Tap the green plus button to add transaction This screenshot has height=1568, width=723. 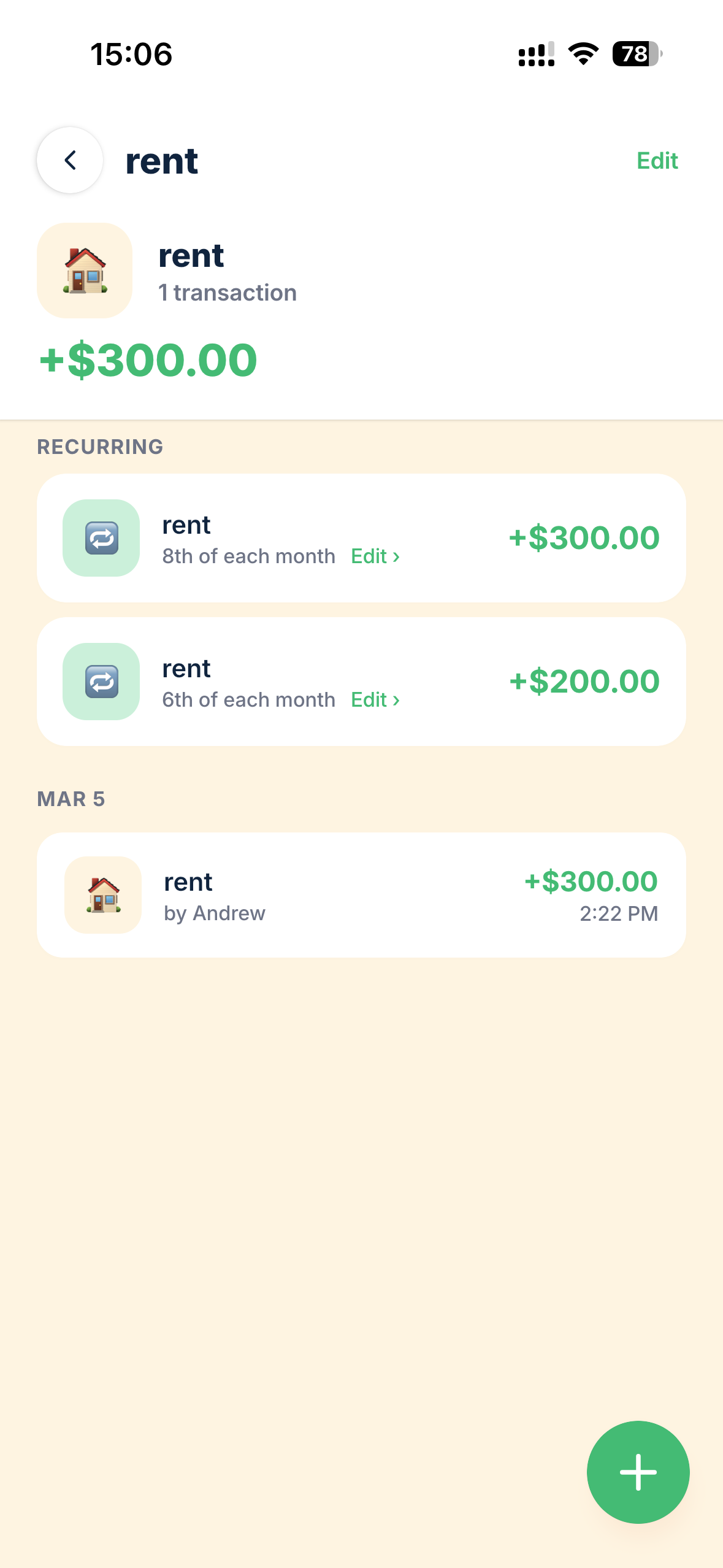coord(638,1472)
